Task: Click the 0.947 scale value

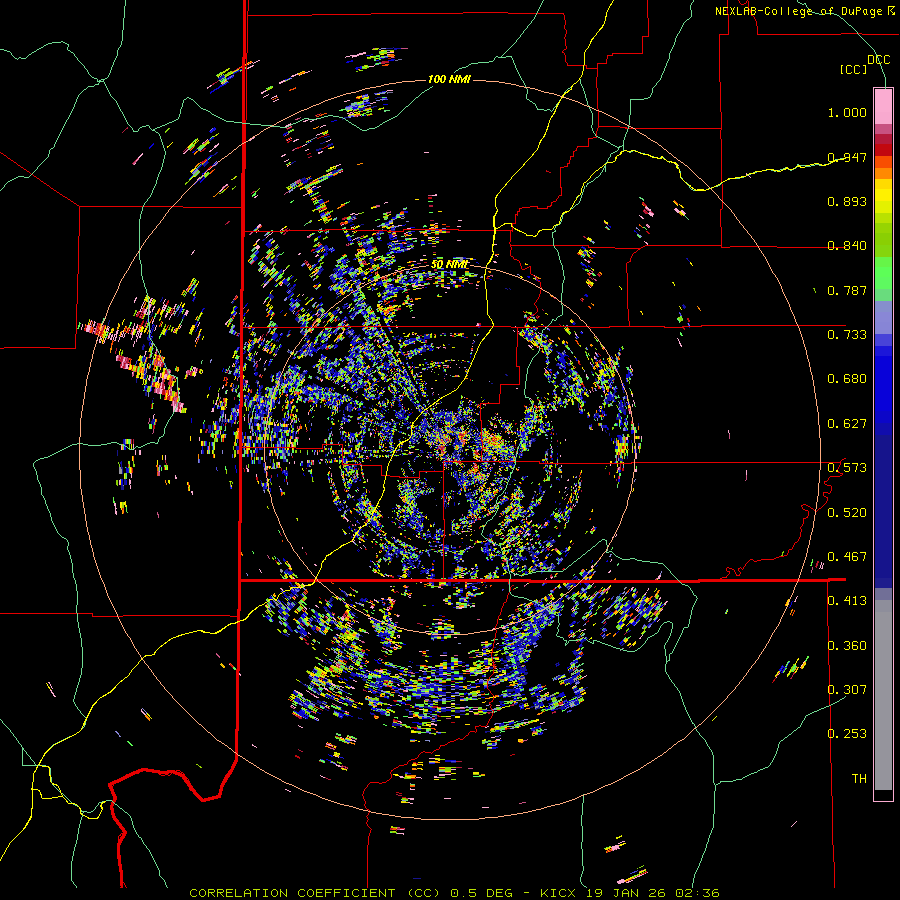Action: (847, 157)
